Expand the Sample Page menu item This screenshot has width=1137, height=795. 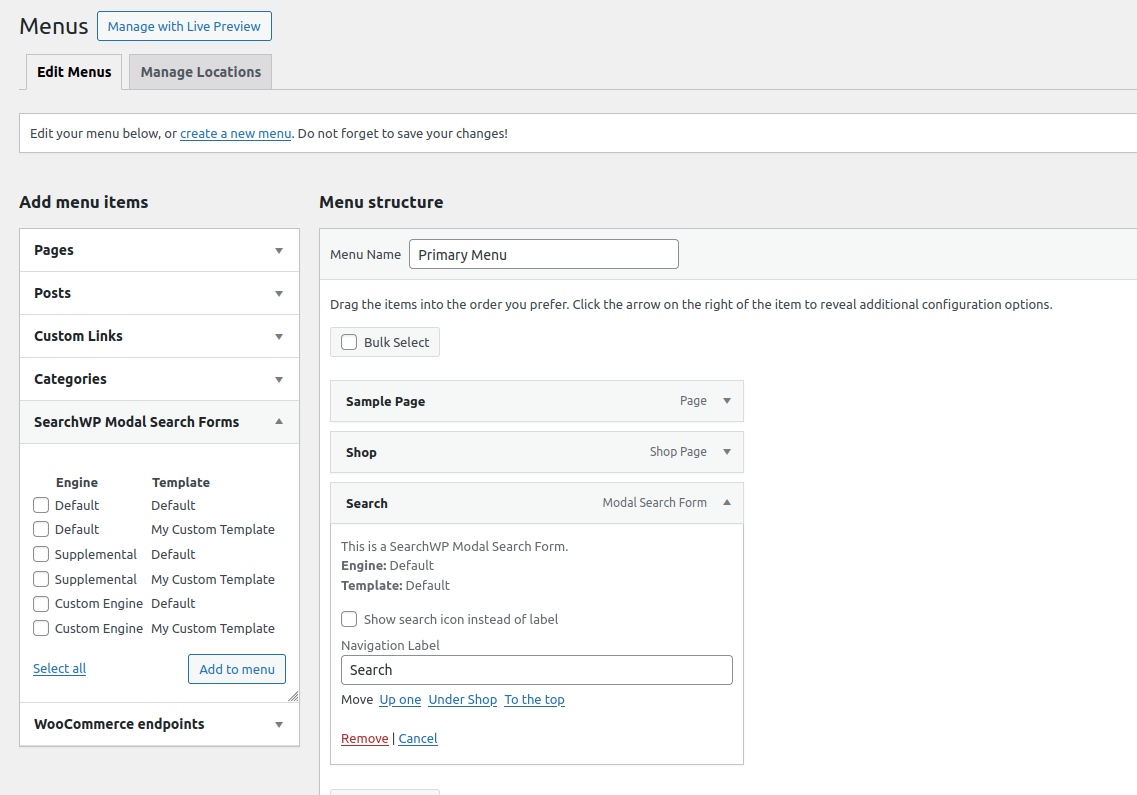(x=727, y=401)
